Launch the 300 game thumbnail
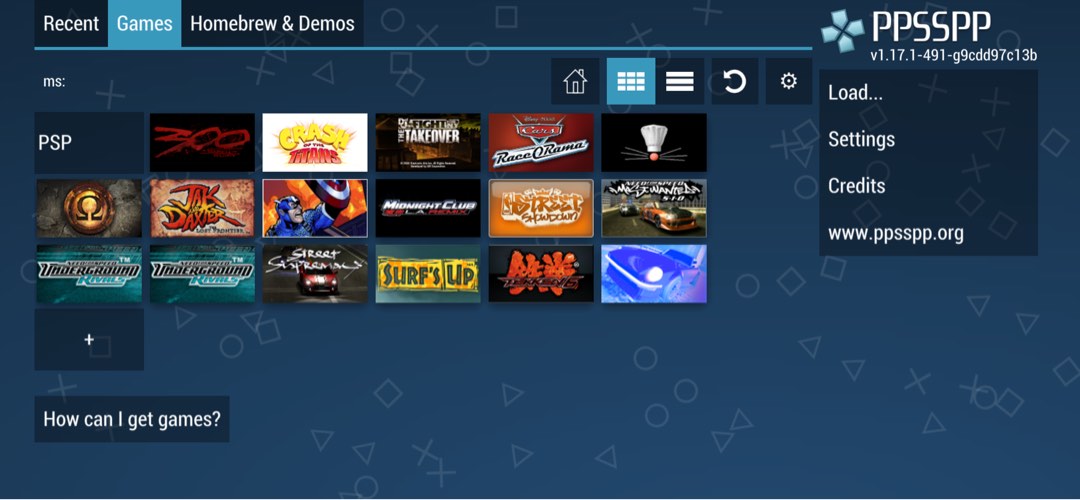 pos(202,143)
